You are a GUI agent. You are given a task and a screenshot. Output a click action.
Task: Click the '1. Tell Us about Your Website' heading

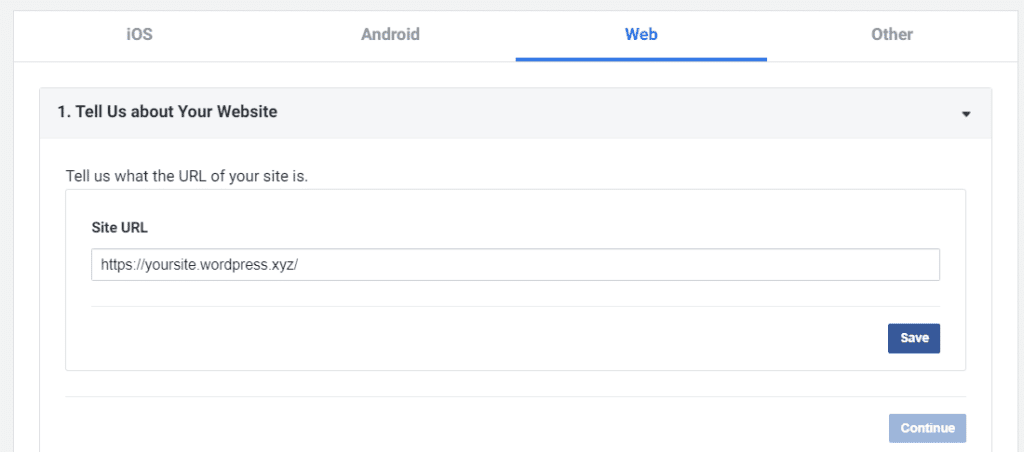click(x=166, y=112)
